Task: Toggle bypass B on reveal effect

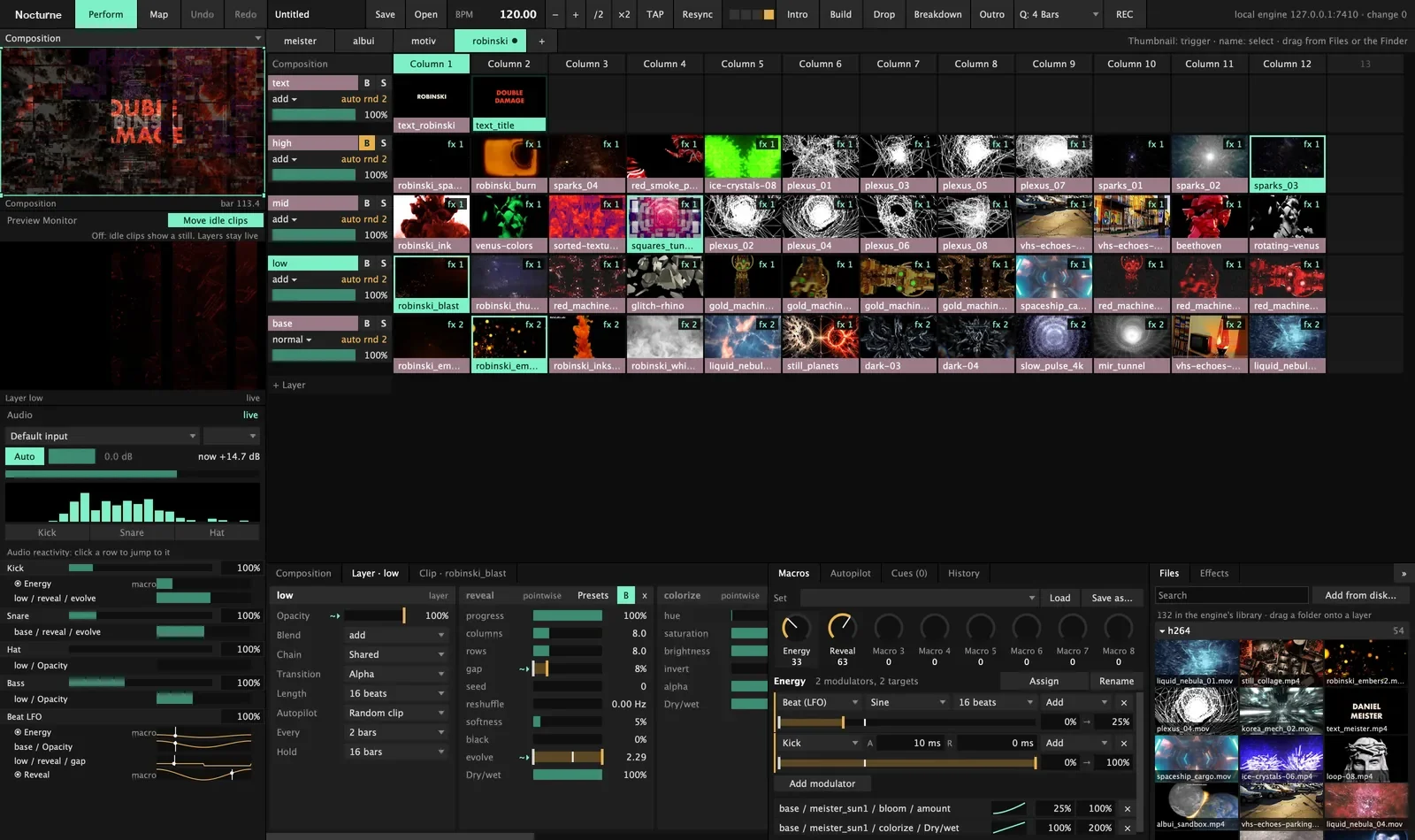Action: [x=626, y=595]
